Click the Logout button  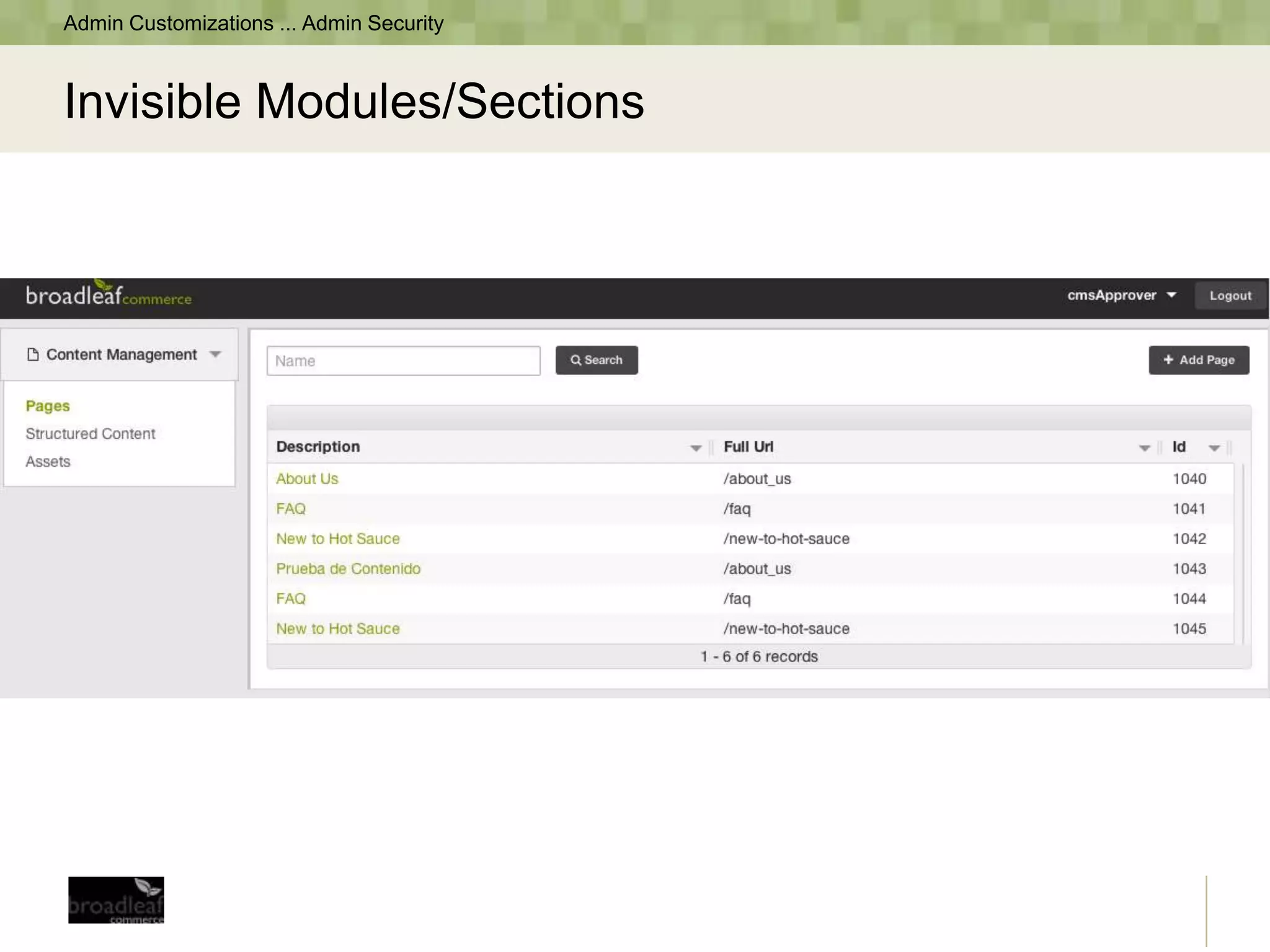[x=1230, y=296]
